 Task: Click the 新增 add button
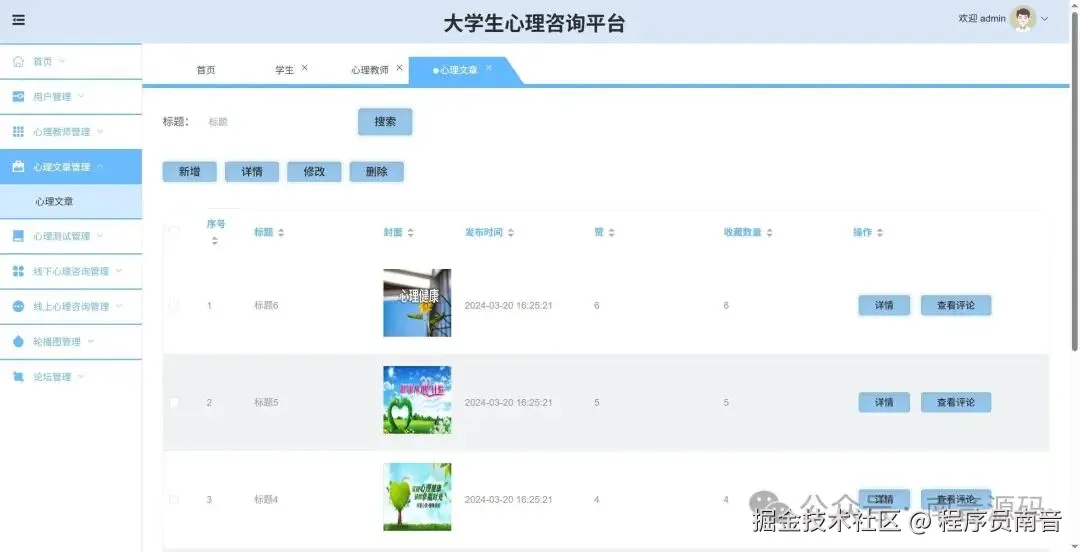(x=189, y=172)
